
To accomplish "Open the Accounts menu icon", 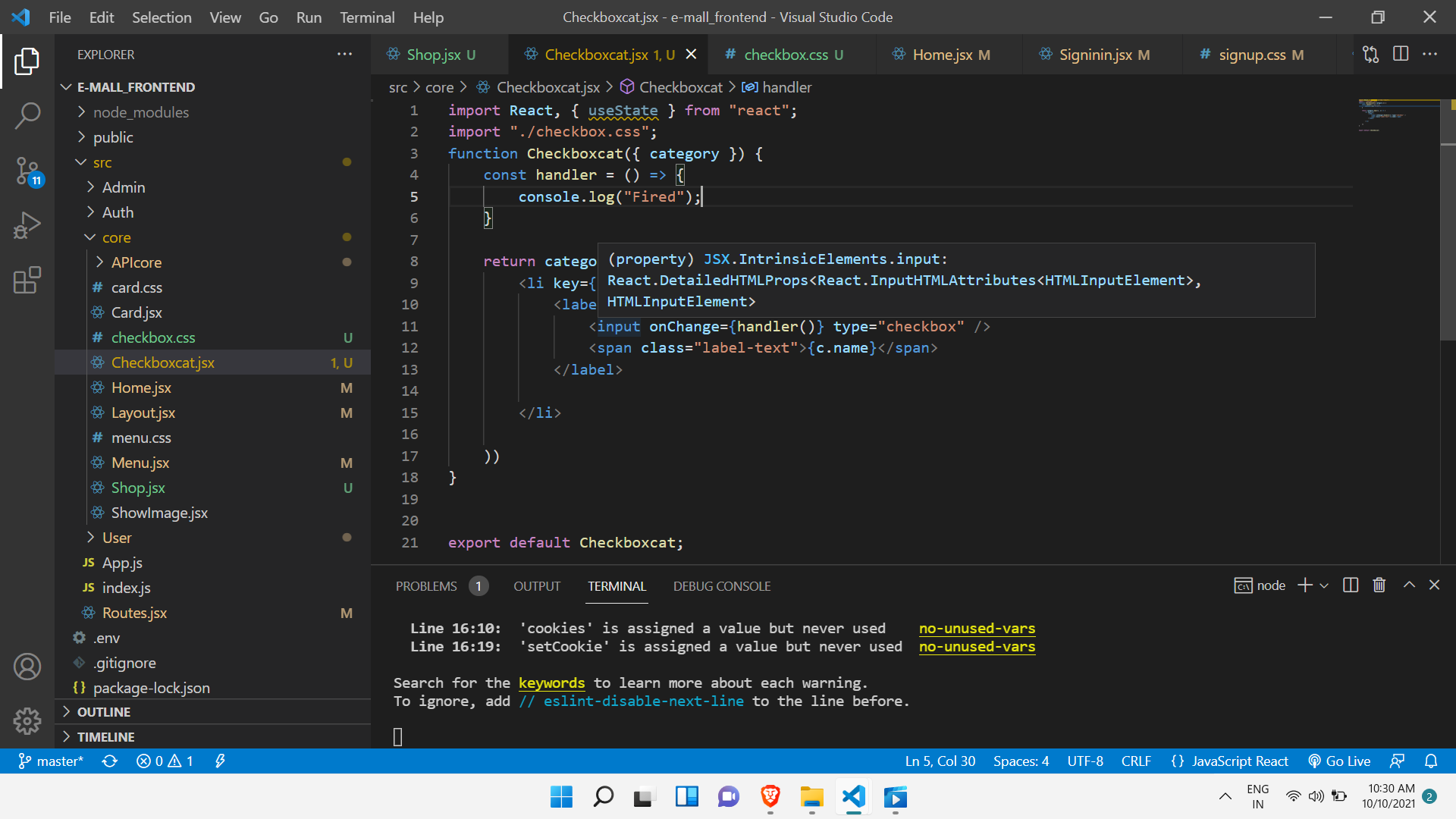I will pyautogui.click(x=27, y=667).
